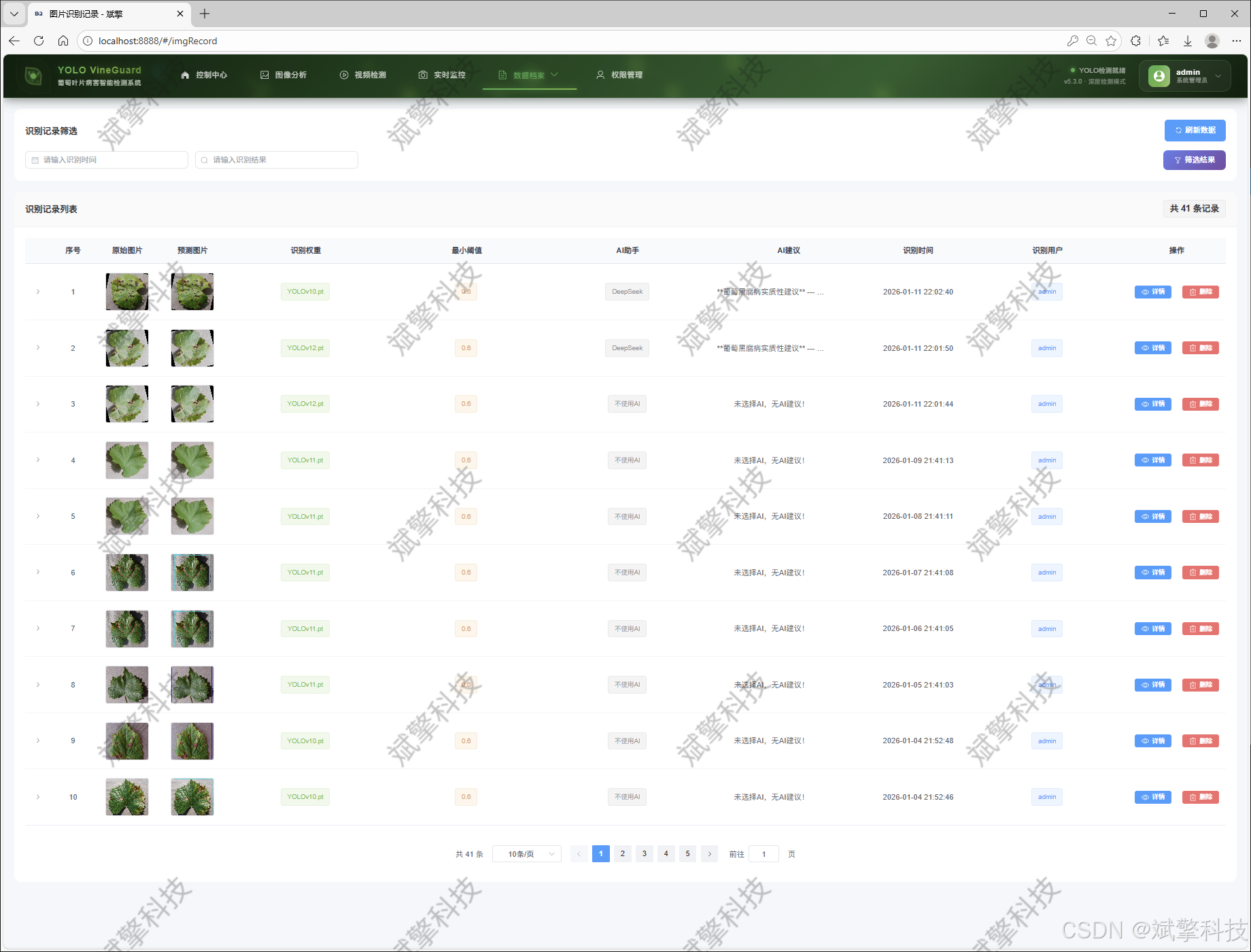The height and width of the screenshot is (952, 1251).
Task: Open the 视频检测 menu item
Action: pyautogui.click(x=363, y=75)
